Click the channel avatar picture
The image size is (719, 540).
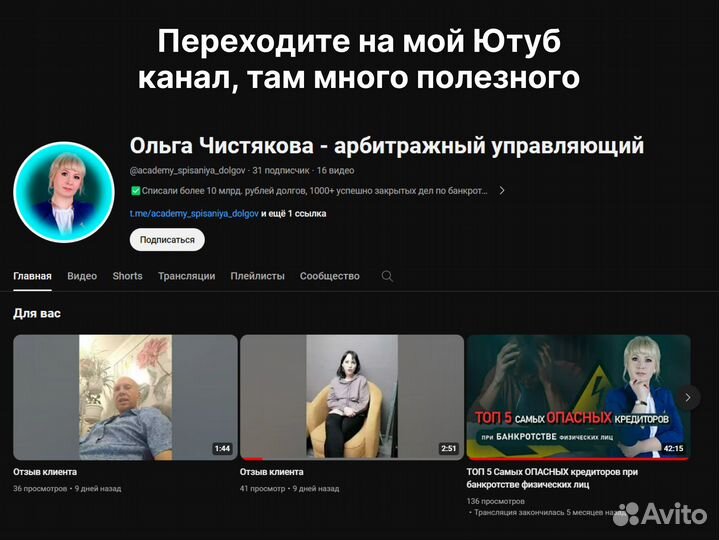[64, 192]
